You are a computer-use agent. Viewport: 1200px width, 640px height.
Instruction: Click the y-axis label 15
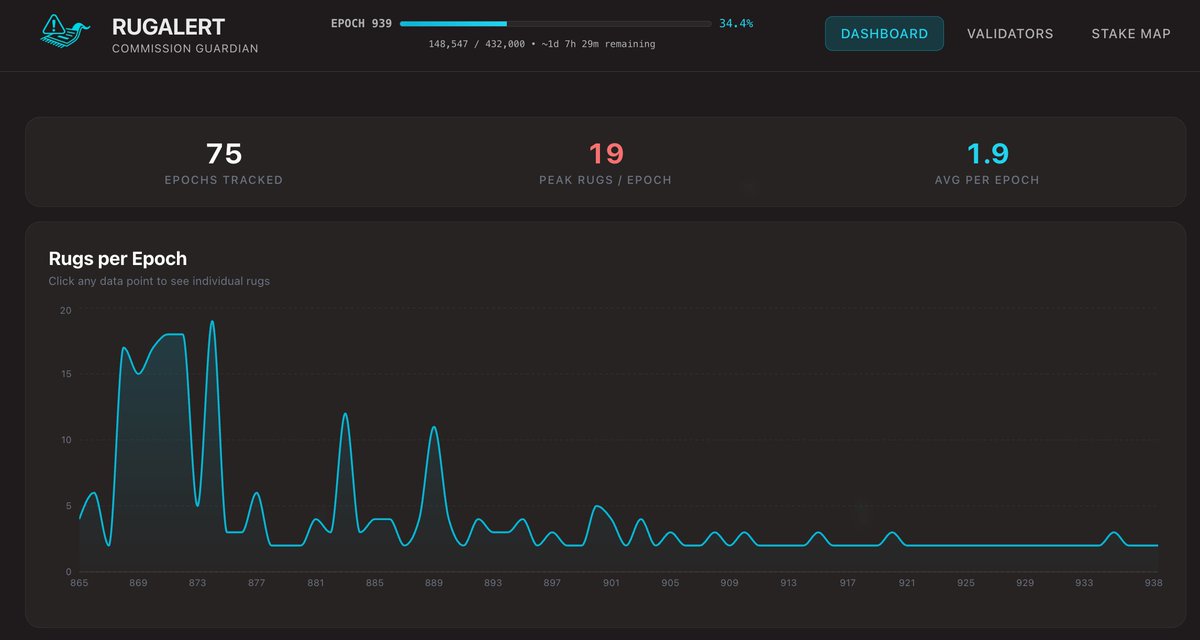(66, 374)
